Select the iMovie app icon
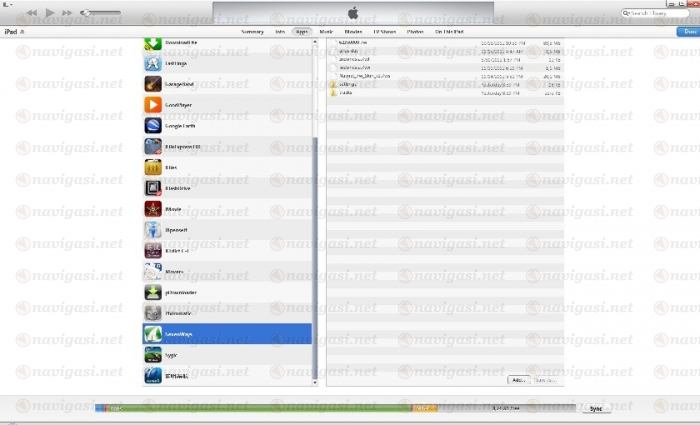The width and height of the screenshot is (700, 425). 153,209
